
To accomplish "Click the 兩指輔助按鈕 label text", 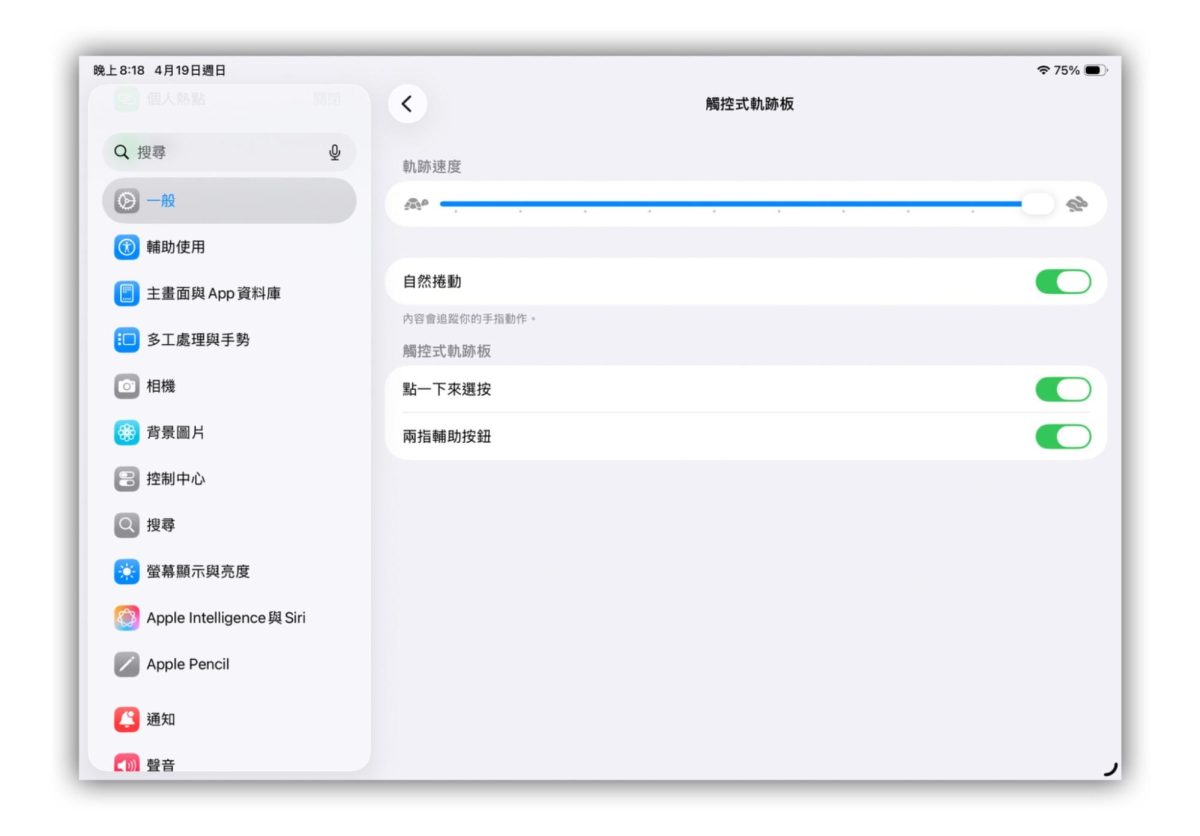I will pyautogui.click(x=447, y=436).
